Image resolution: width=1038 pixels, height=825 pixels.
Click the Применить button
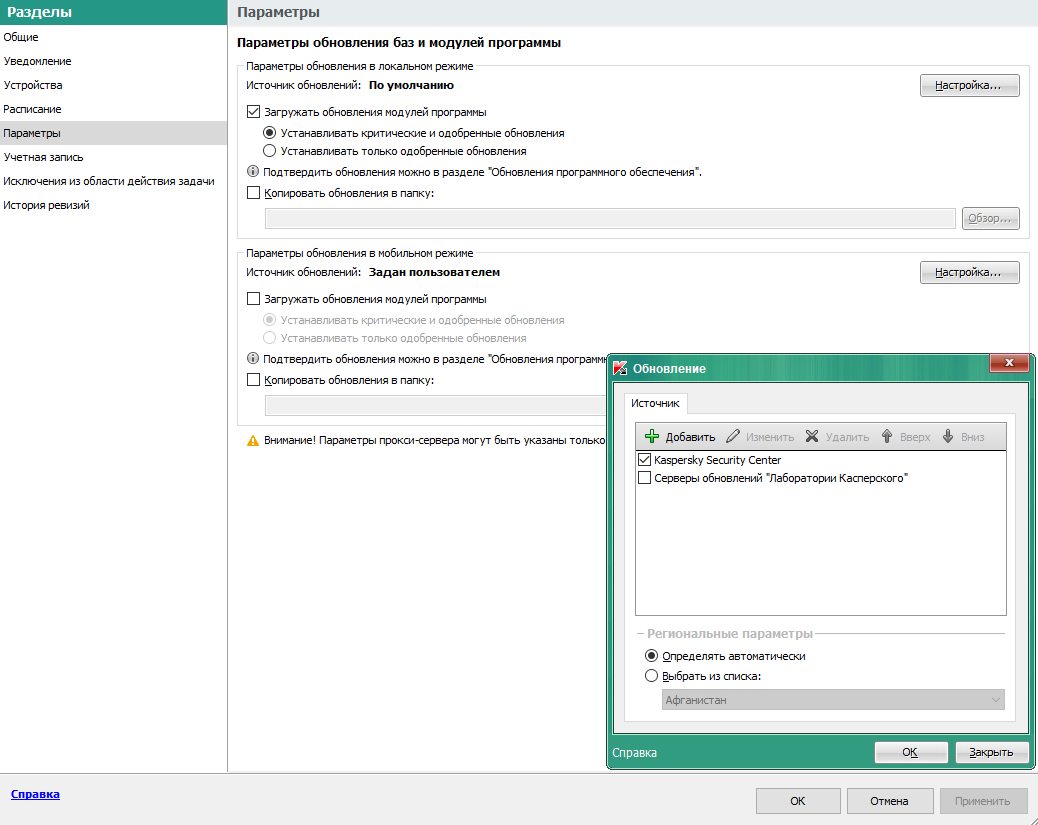[984, 801]
